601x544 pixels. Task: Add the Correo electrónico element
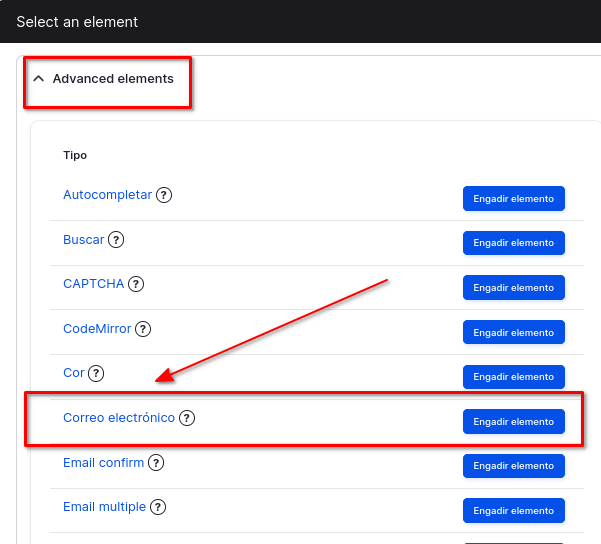coord(513,422)
